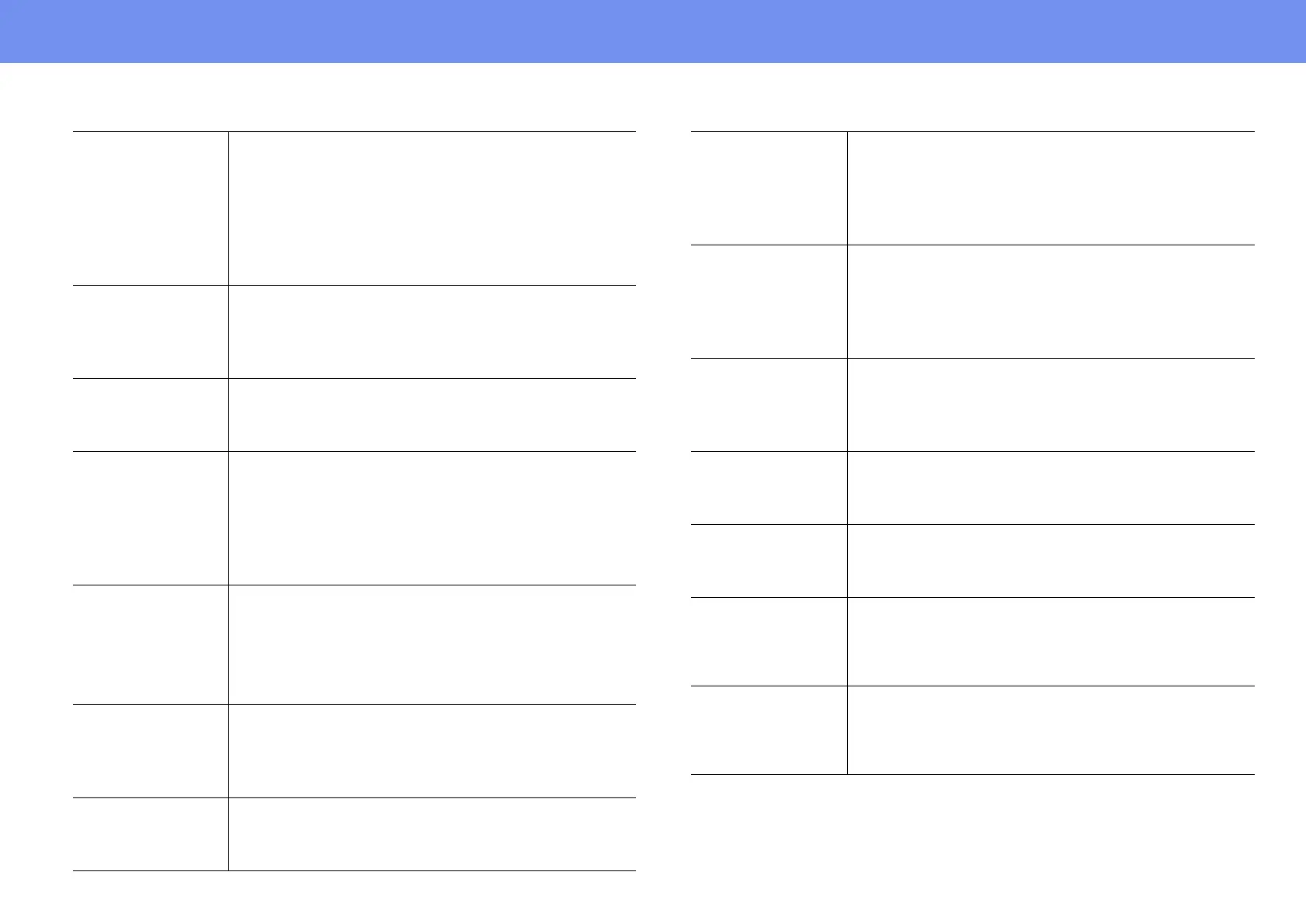Click second row label cell of left table
The width and height of the screenshot is (1306, 924).
[x=151, y=332]
